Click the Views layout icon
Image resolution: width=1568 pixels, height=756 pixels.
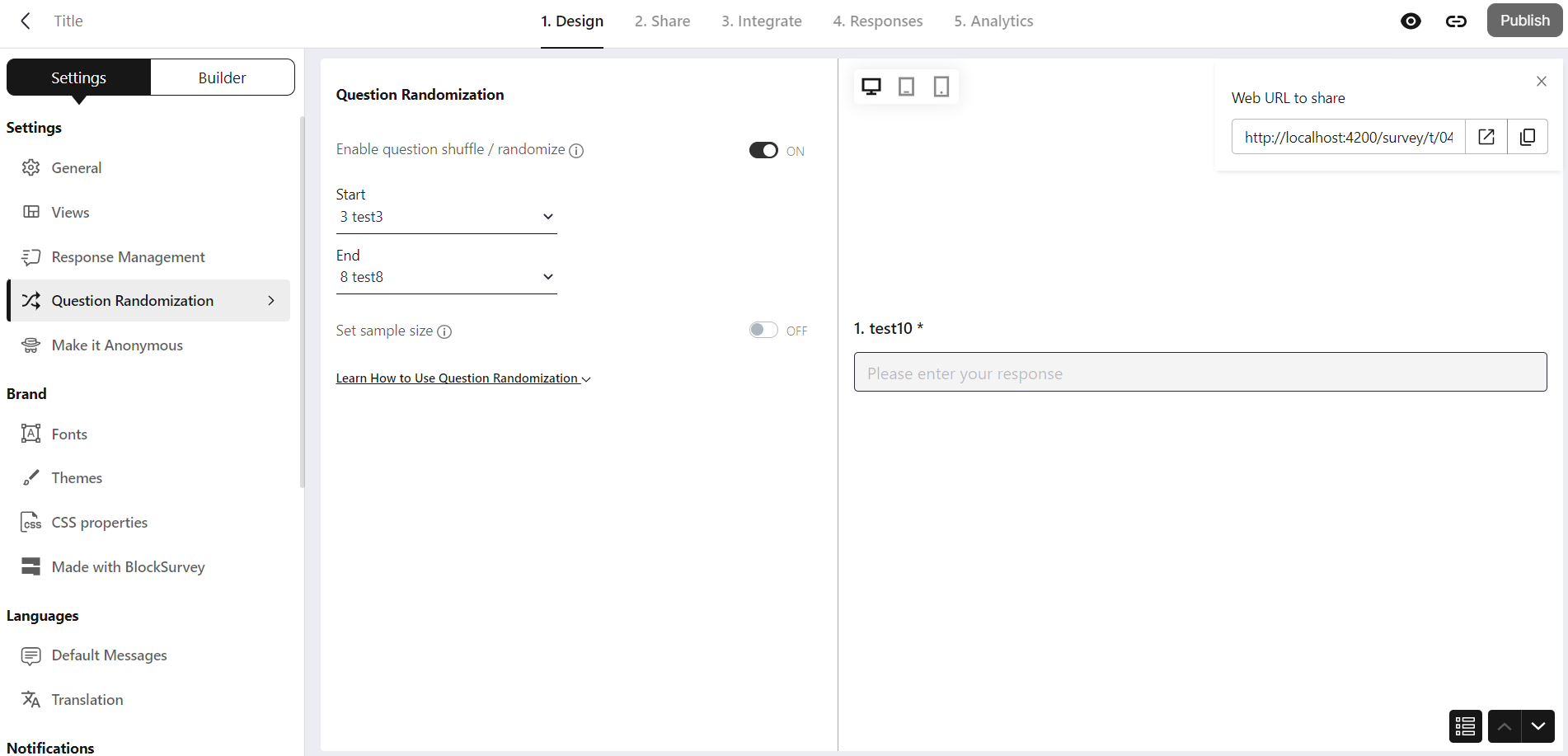(x=31, y=212)
